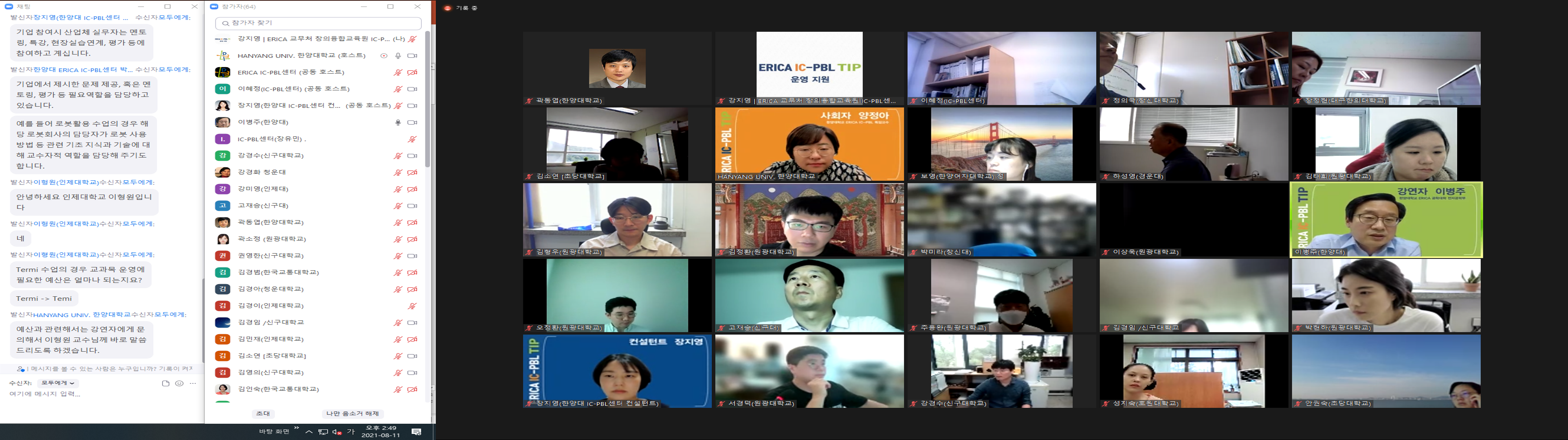Image resolution: width=1568 pixels, height=440 pixels.
Task: Open the Windows notification center icon
Action: pos(416,431)
